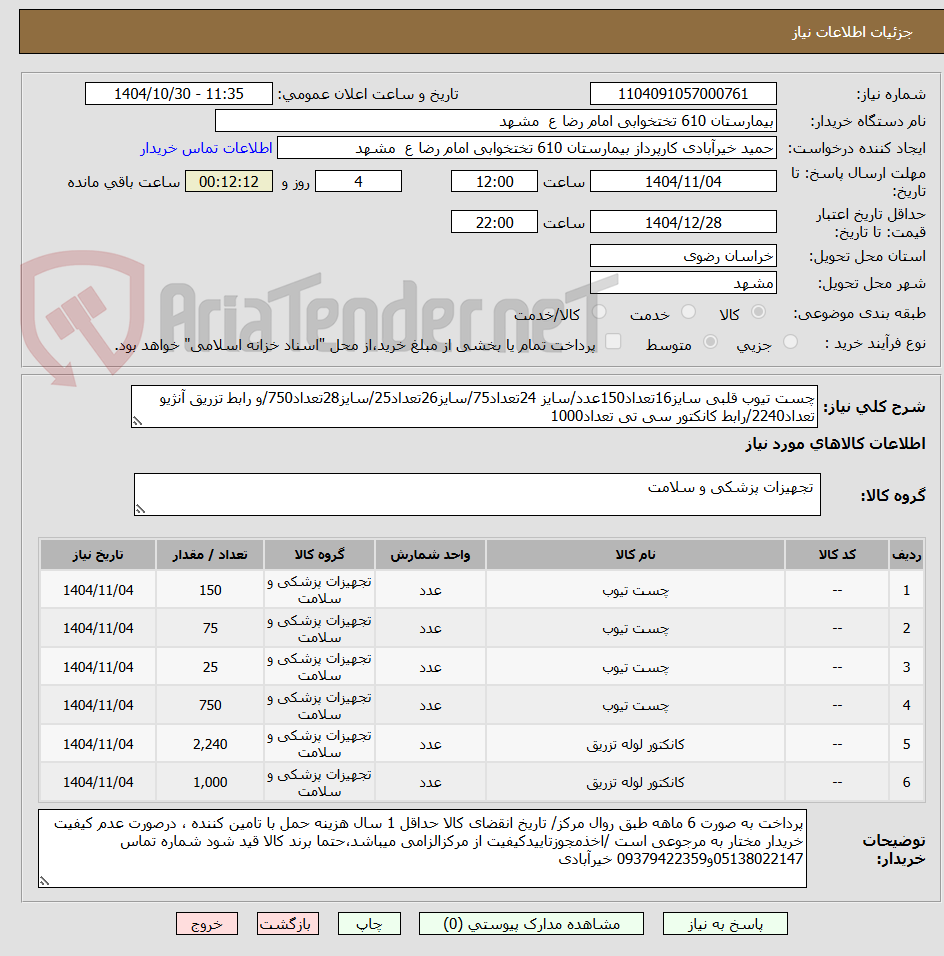This screenshot has width=944, height=956.
Task: Click the date 1404/11/04 in row 2
Action: 98,628
